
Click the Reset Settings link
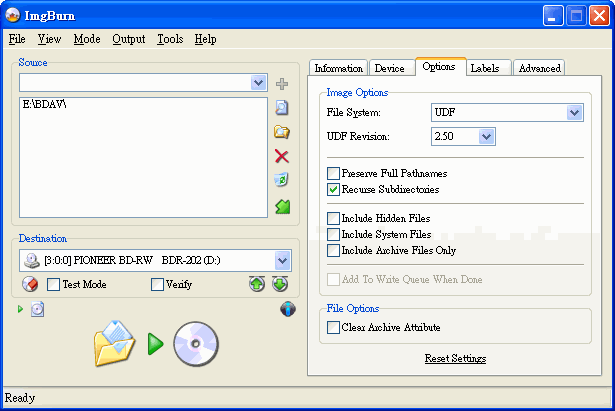click(x=455, y=358)
